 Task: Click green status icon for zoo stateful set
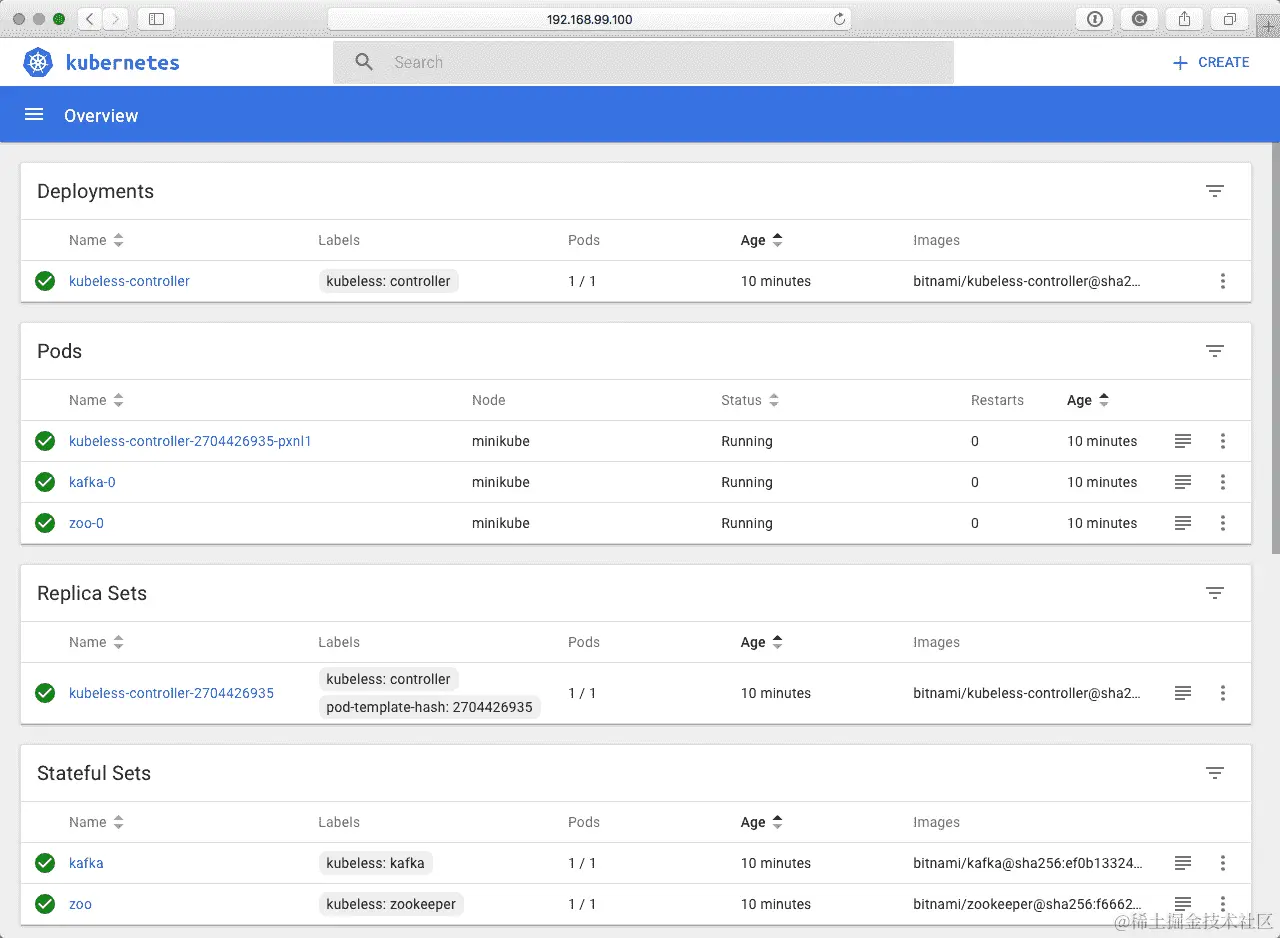tap(45, 904)
